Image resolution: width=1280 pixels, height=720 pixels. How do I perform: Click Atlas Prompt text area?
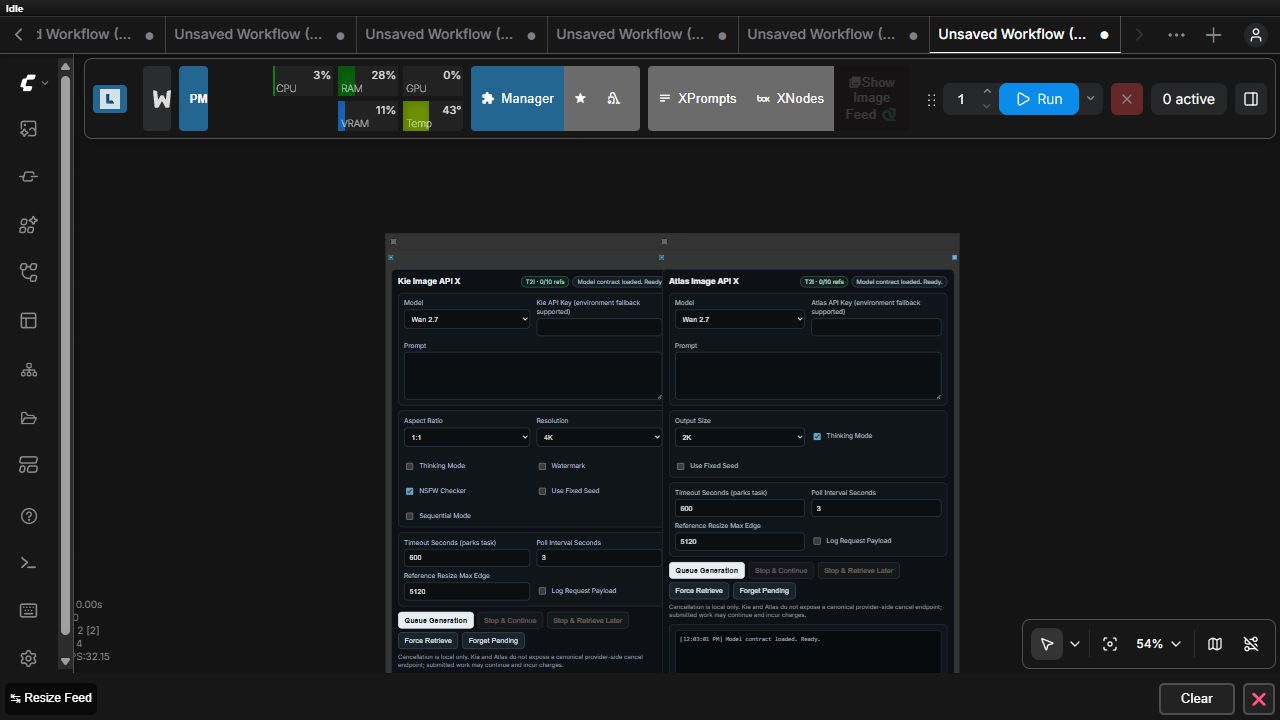coord(808,376)
